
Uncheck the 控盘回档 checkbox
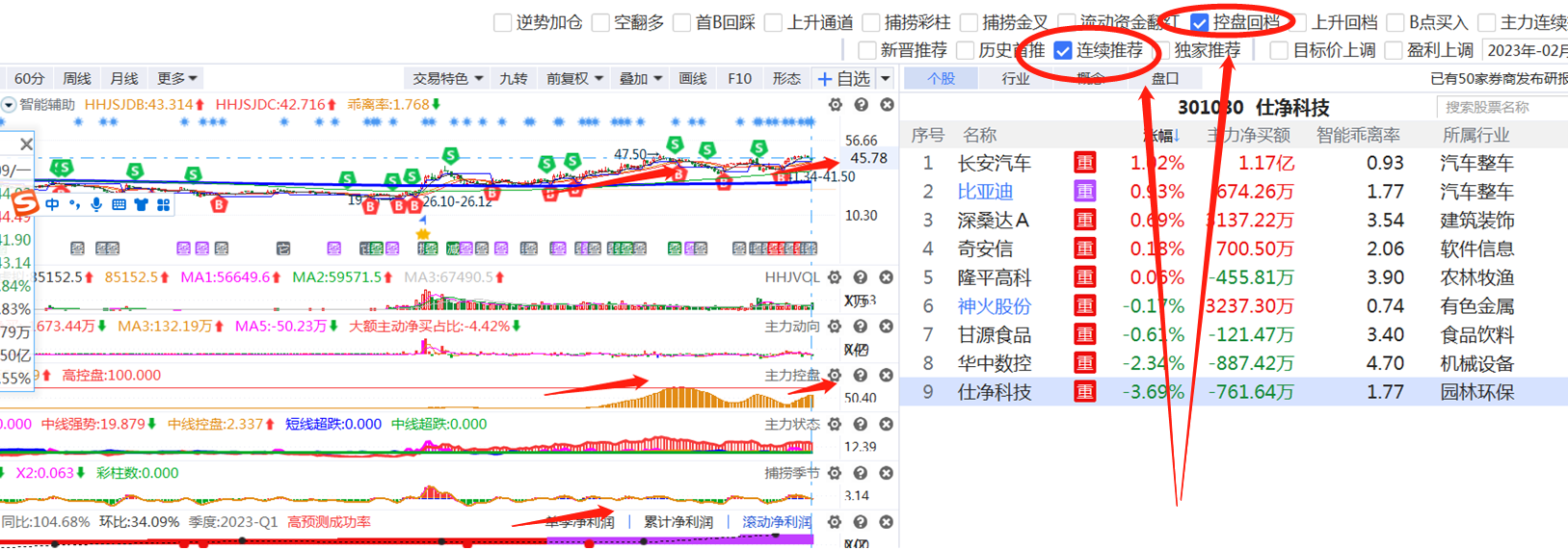1200,22
